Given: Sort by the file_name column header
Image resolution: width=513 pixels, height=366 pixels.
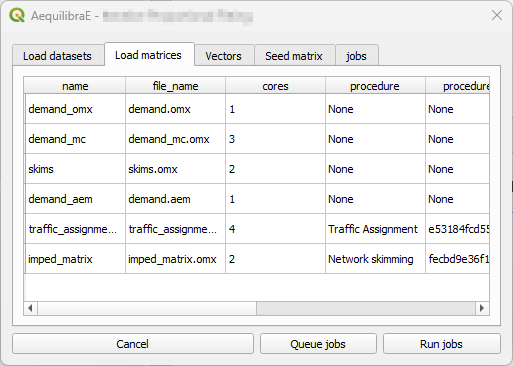Looking at the screenshot, I should click(175, 86).
